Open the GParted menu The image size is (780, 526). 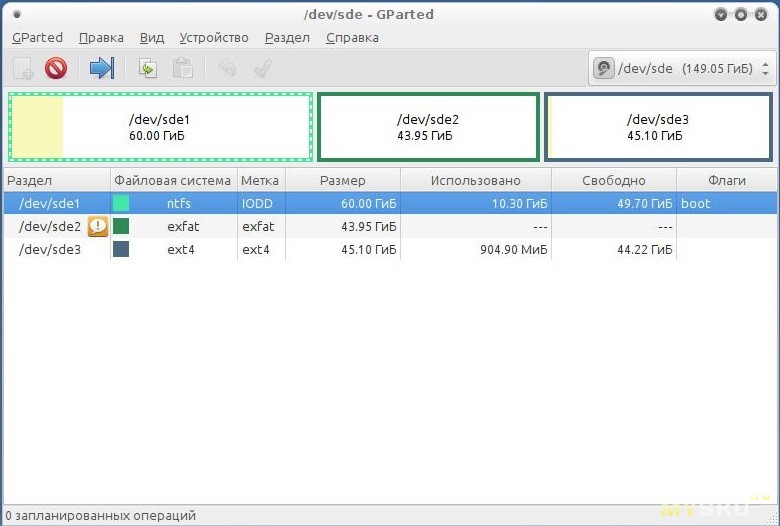click(37, 38)
